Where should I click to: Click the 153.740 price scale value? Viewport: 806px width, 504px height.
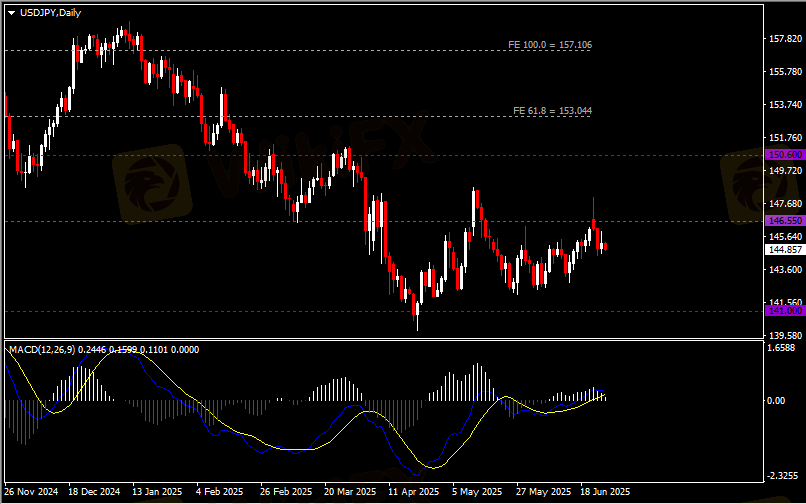[785, 104]
